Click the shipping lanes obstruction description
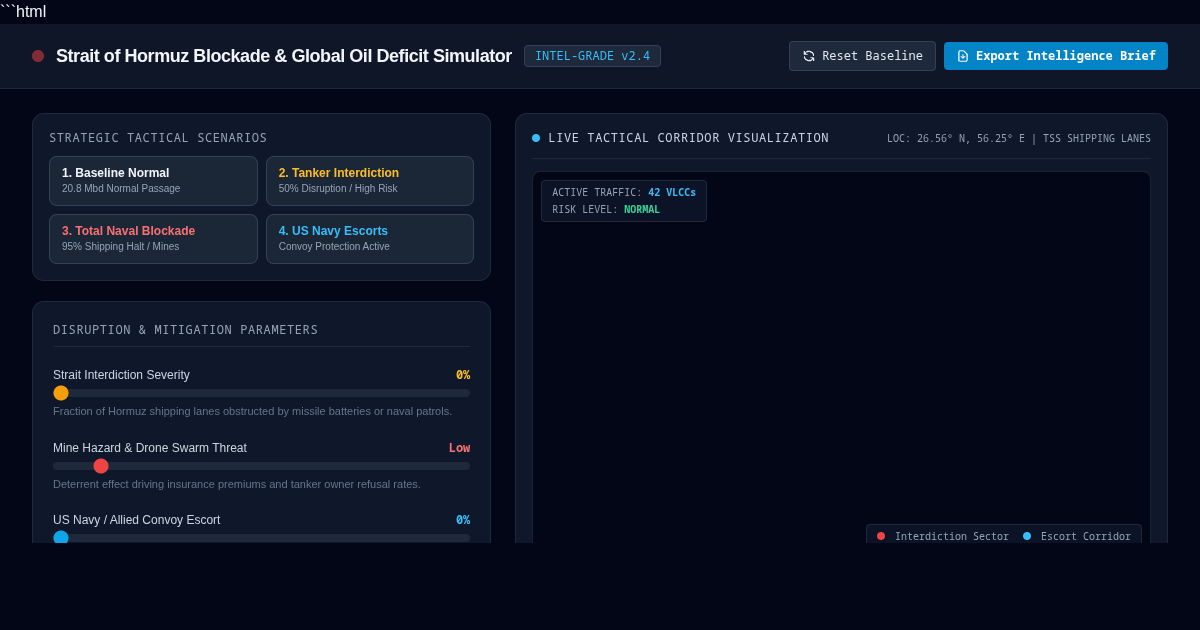The image size is (1200, 630). click(252, 411)
